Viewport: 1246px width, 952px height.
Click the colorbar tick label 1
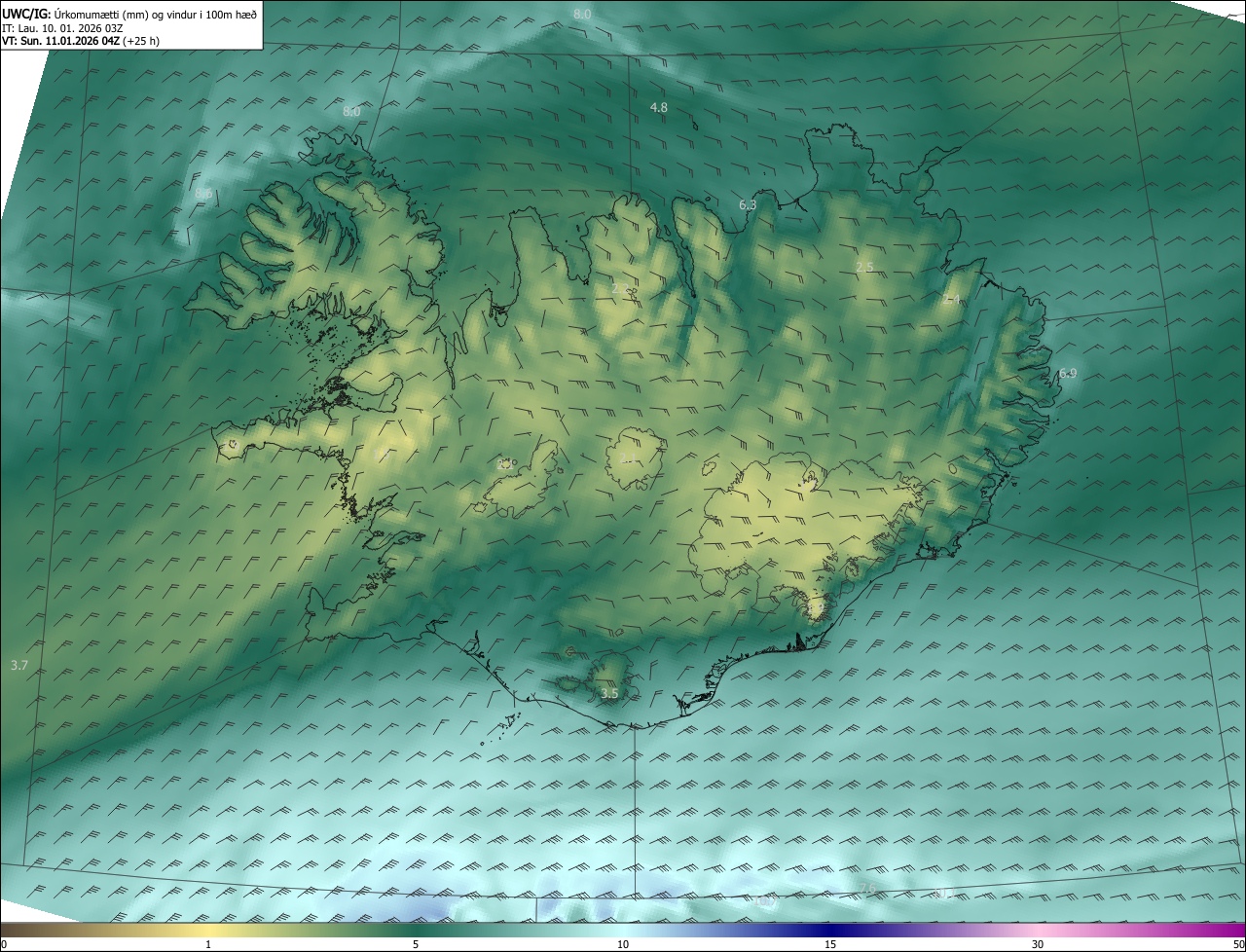(208, 944)
